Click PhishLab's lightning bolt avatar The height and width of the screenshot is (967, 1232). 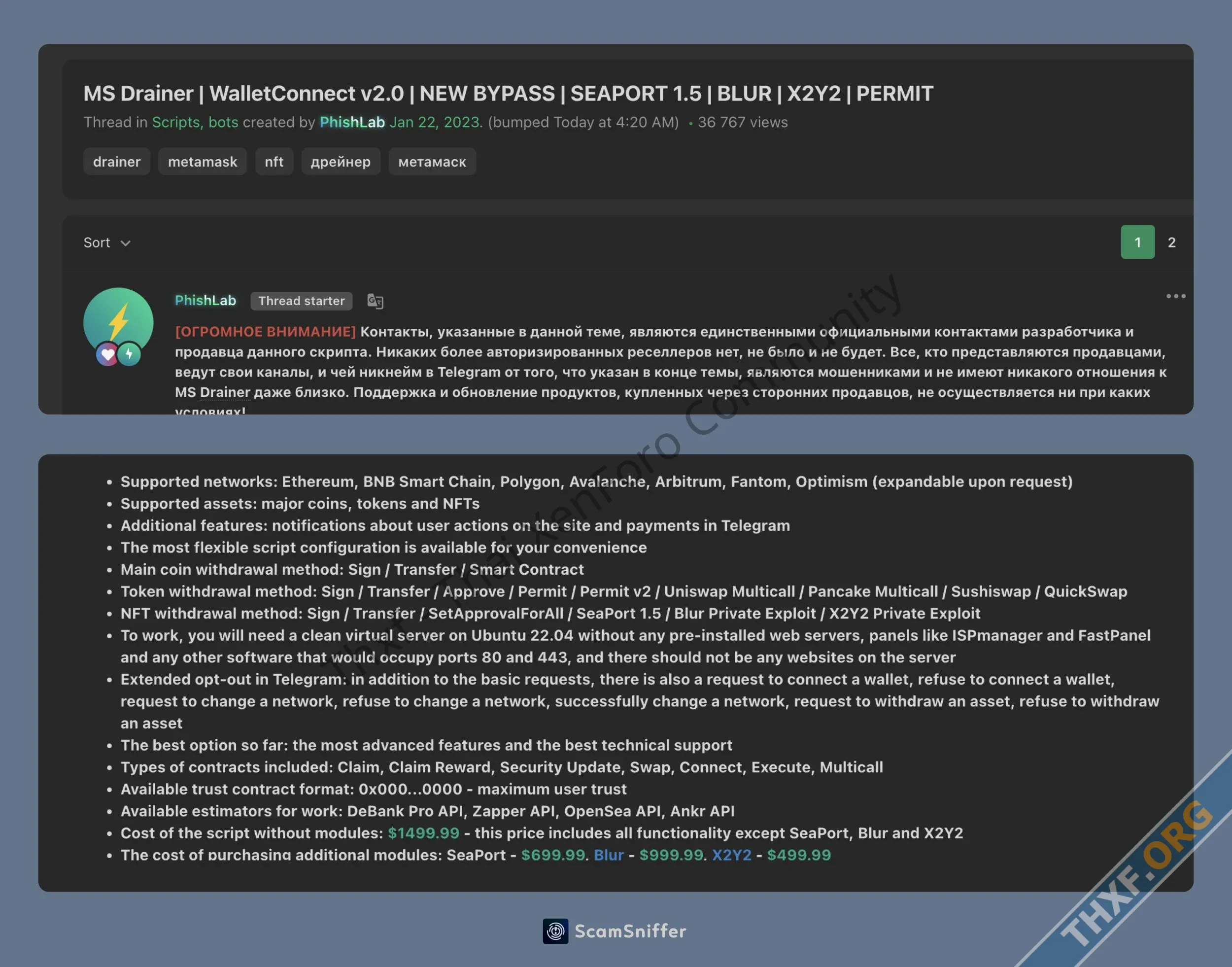pos(118,322)
